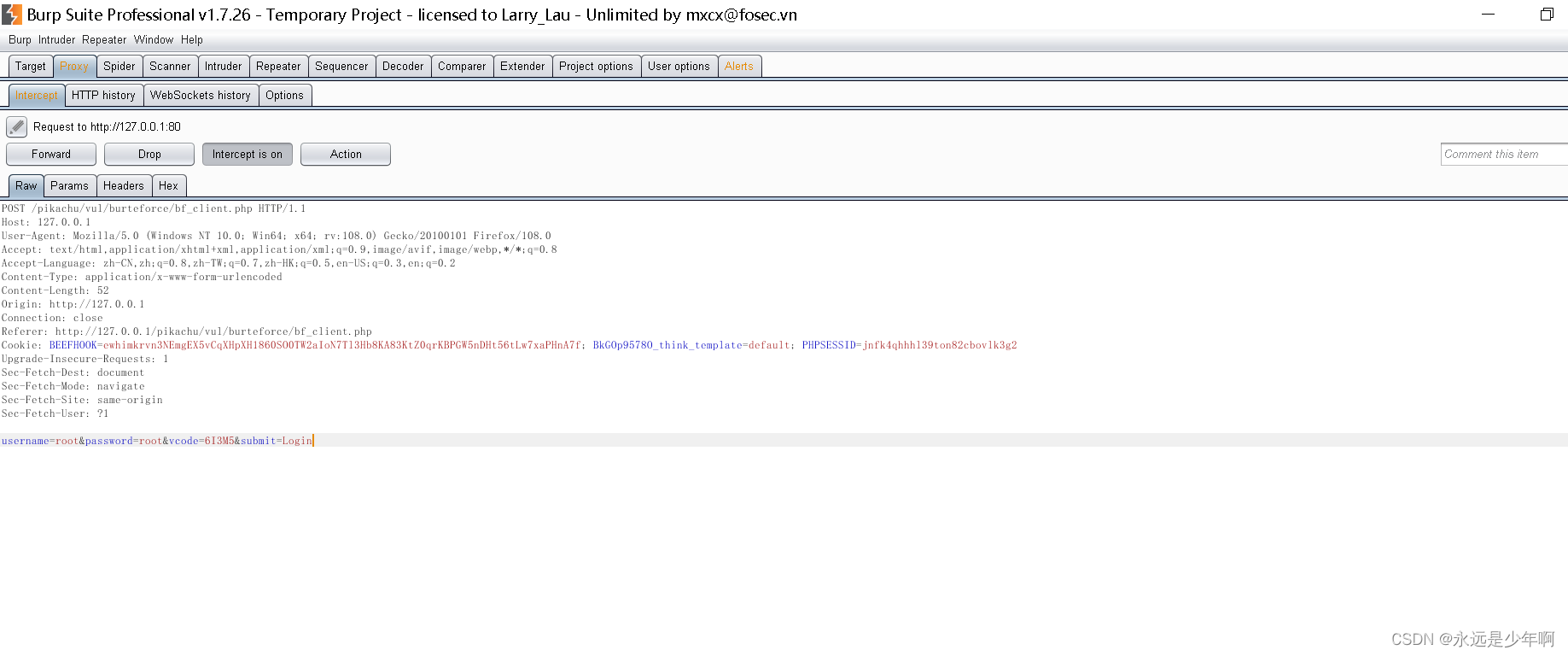The image size is (1568, 656).
Task: Click the username=root POST body line
Action: click(x=157, y=441)
